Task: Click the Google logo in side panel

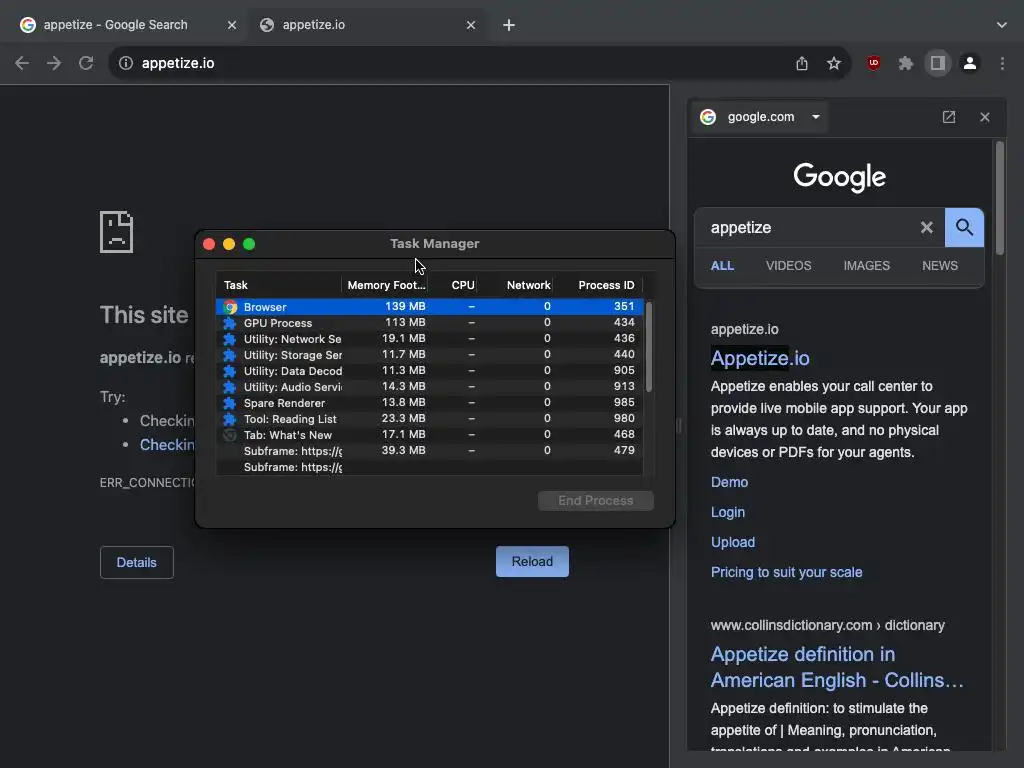Action: (x=839, y=177)
